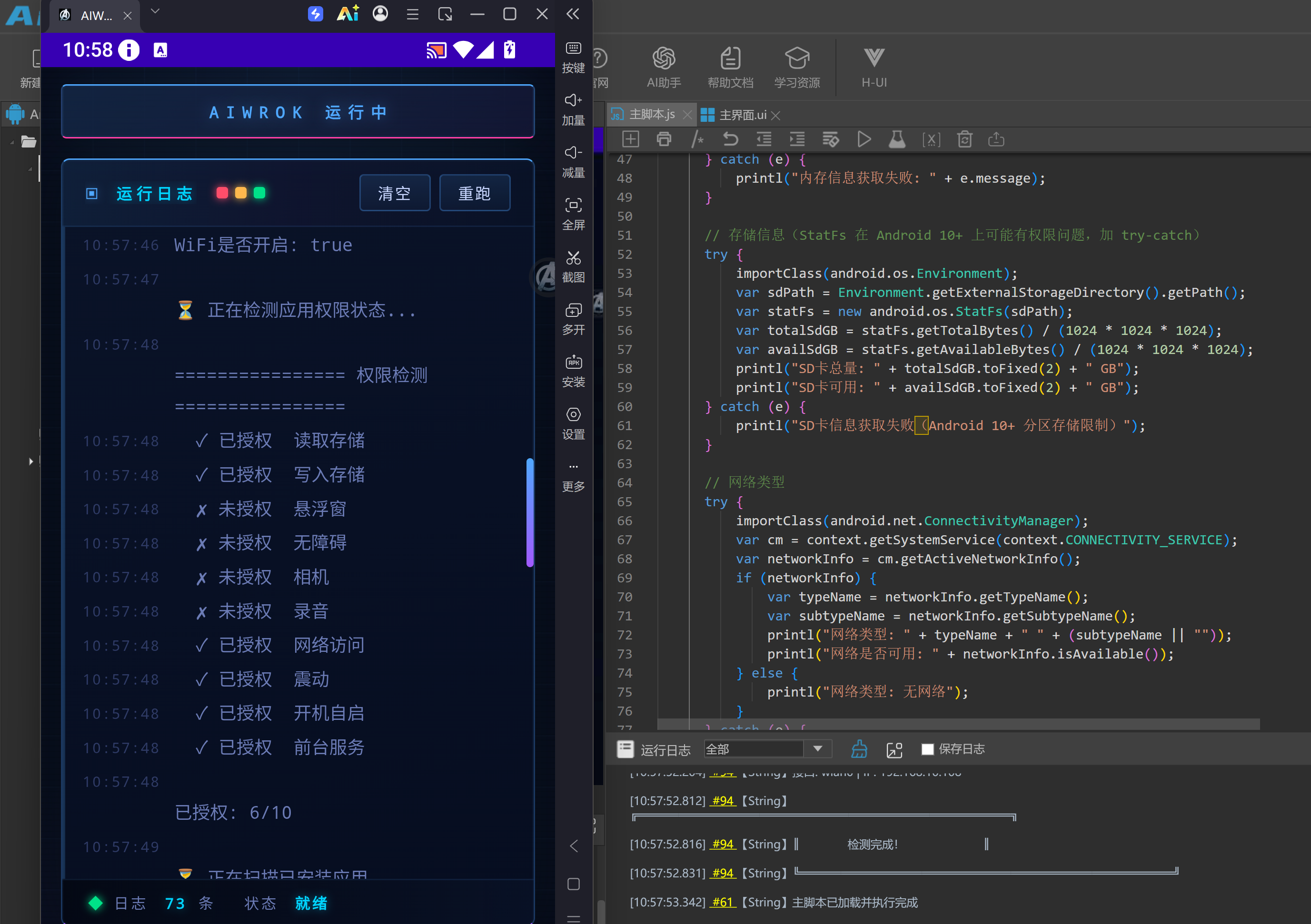Click the export upload icon in editor toolbar
The height and width of the screenshot is (924, 1311).
click(x=996, y=139)
